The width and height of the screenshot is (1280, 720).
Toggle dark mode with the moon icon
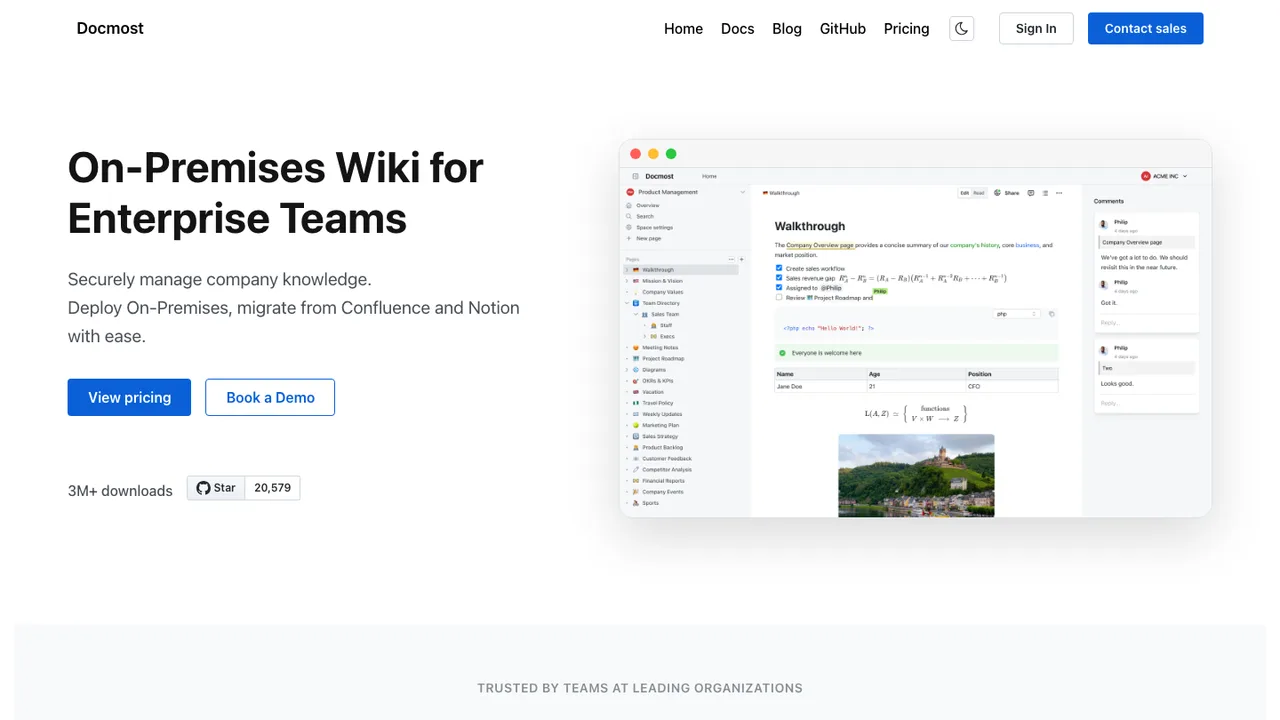point(961,28)
